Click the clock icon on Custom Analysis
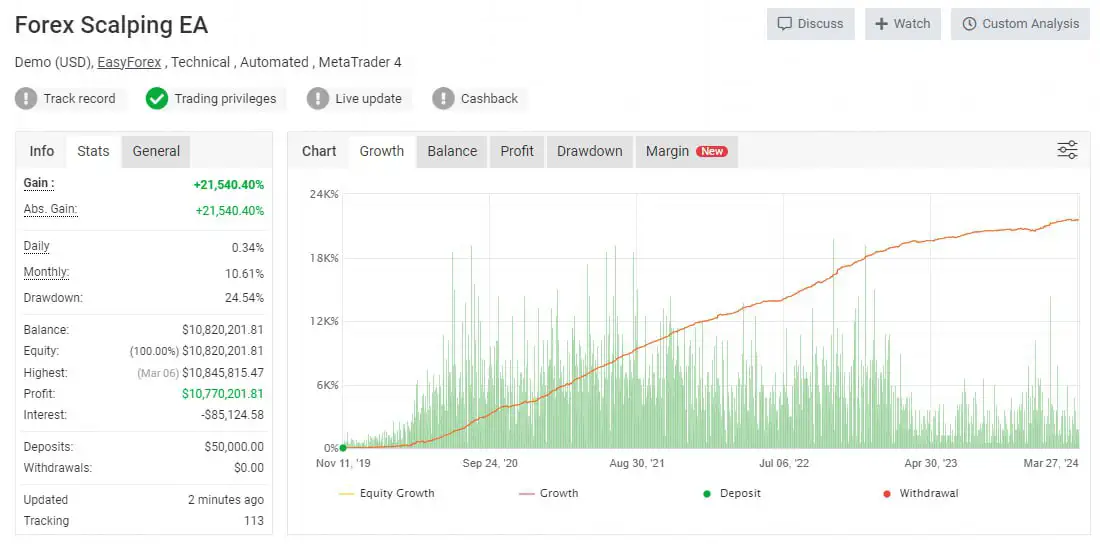This screenshot has width=1100, height=544. (969, 24)
